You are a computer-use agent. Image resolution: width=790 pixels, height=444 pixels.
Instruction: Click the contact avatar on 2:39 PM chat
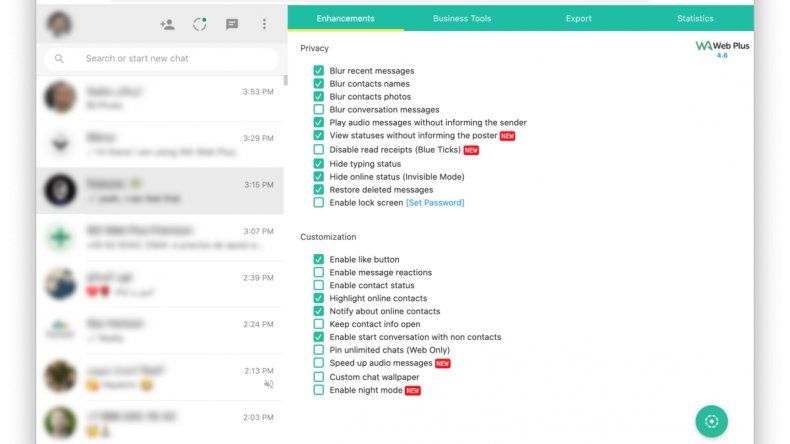tap(60, 283)
